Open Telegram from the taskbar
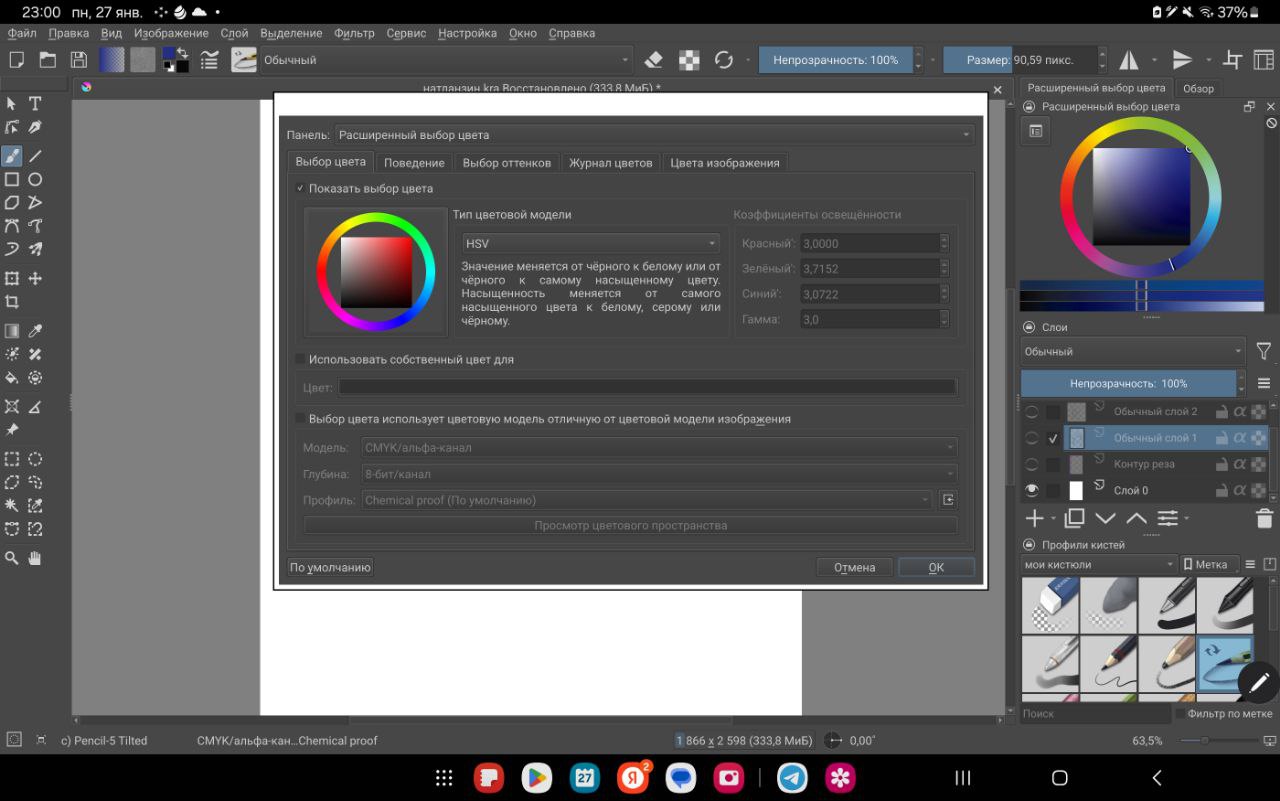1280x801 pixels. pos(792,778)
